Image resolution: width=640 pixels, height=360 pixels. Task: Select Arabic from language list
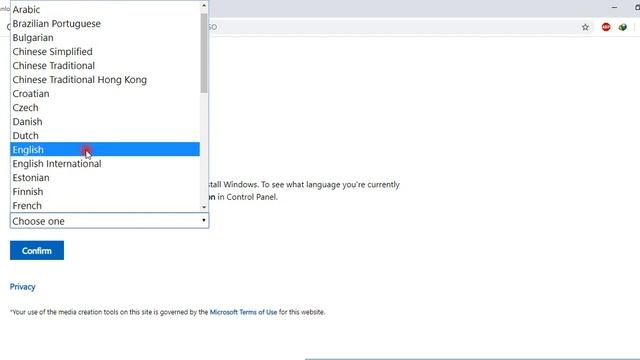(105, 9)
